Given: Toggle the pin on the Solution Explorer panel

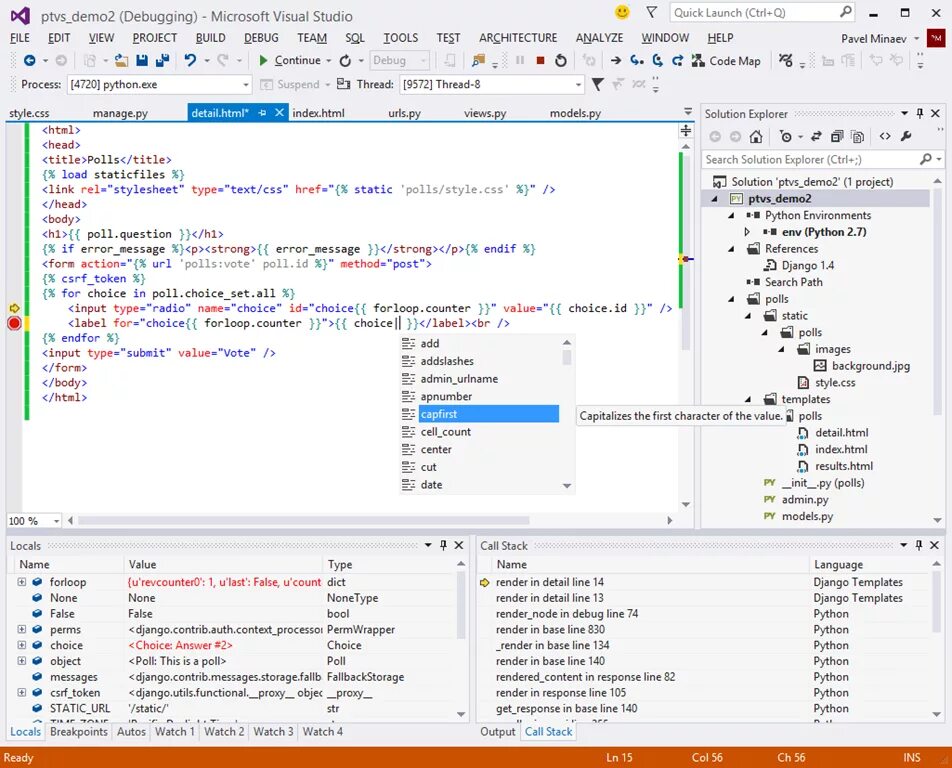Looking at the screenshot, I should pyautogui.click(x=920, y=113).
